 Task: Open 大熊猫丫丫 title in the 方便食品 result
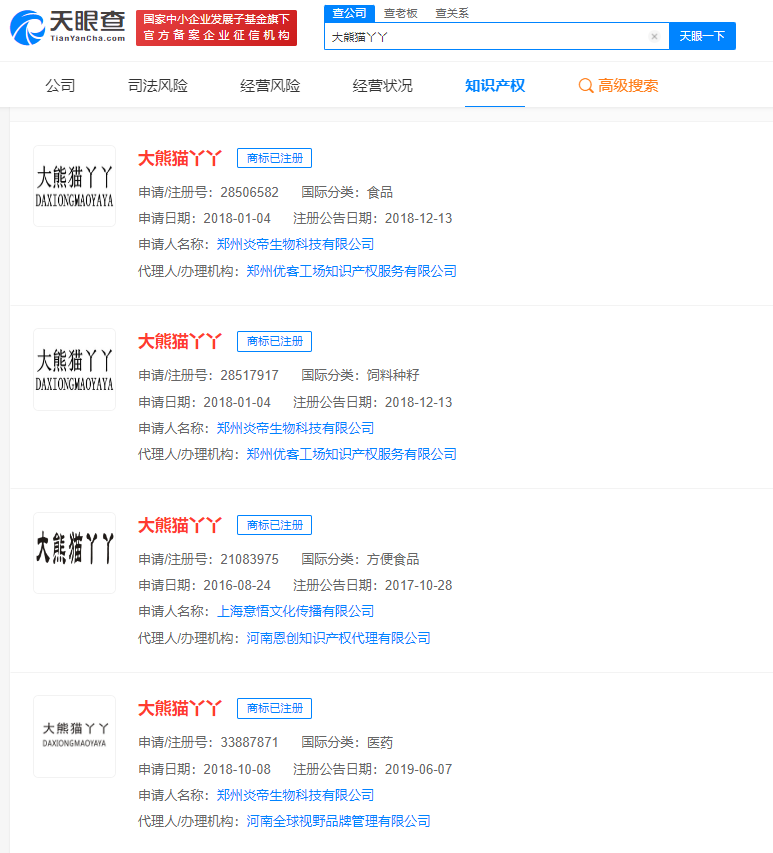[x=180, y=526]
